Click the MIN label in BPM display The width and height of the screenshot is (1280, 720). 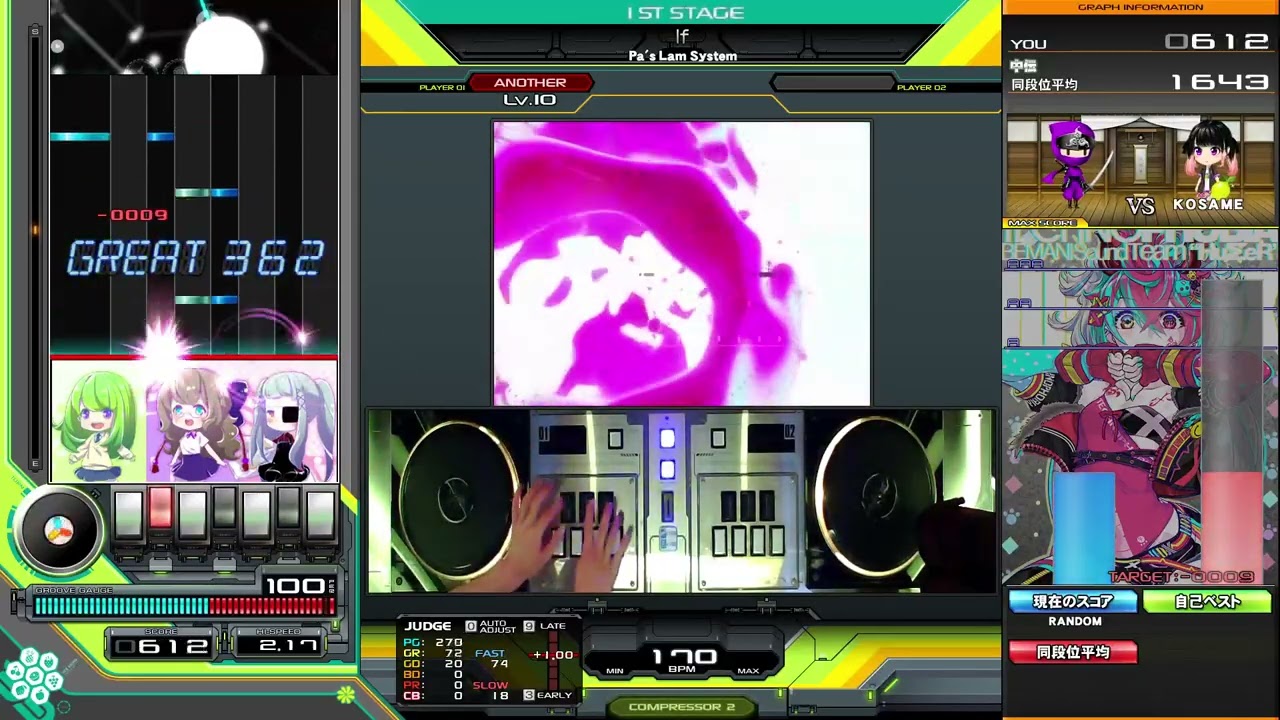point(615,671)
